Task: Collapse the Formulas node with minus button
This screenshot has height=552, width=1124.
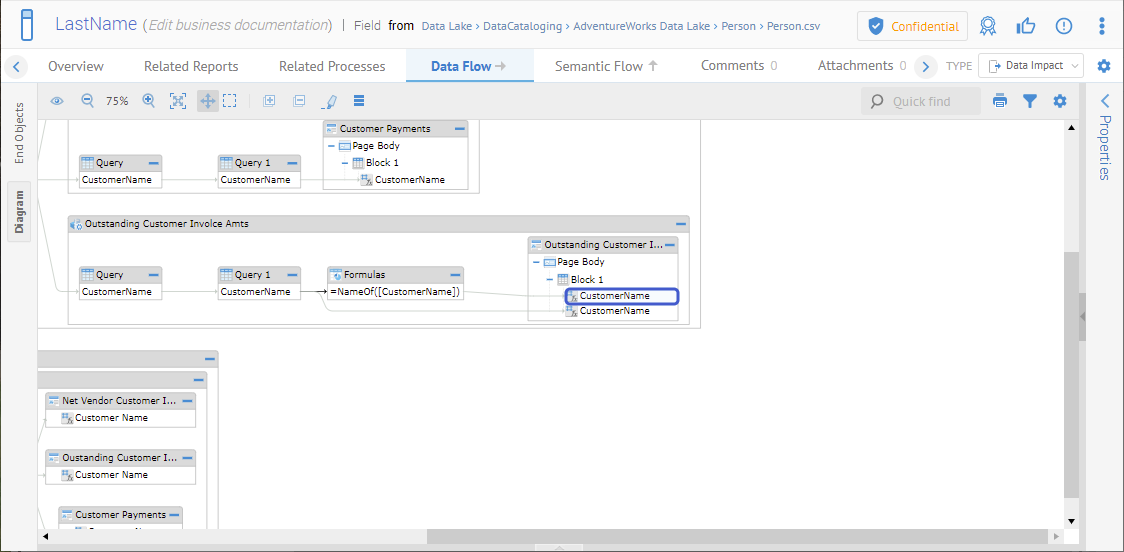Action: 455,274
